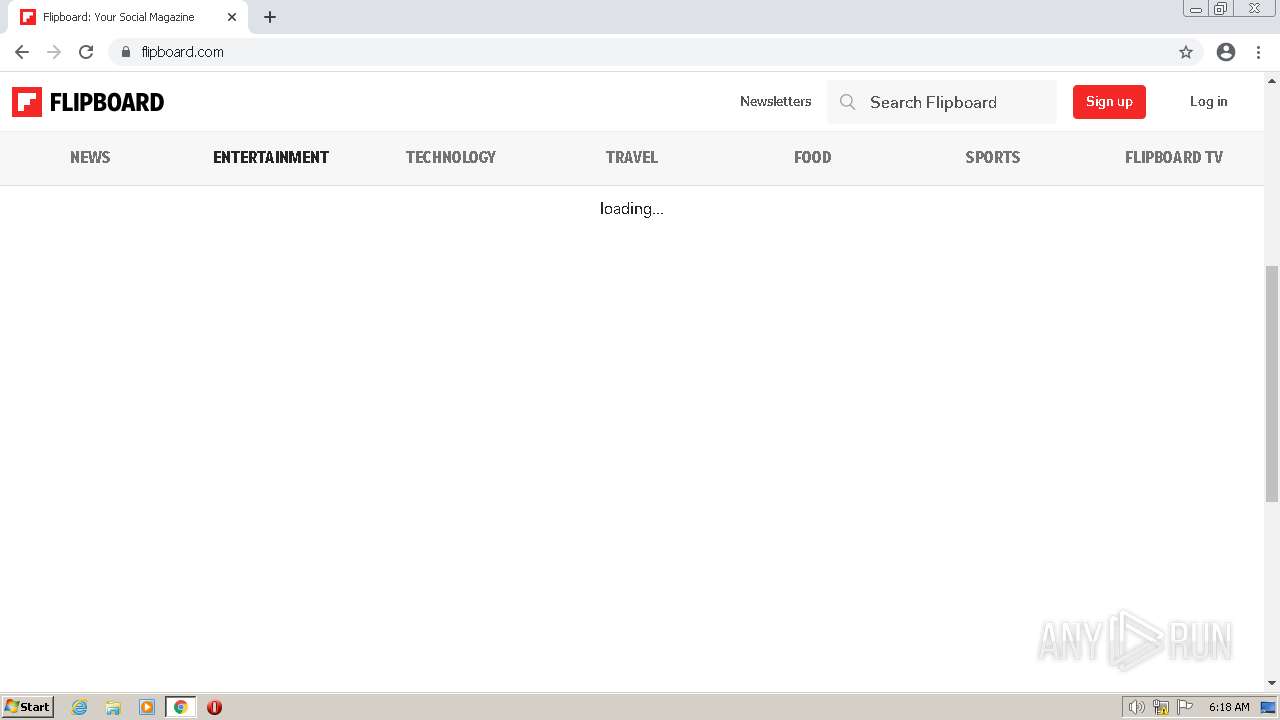Open the Chrome profile avatar icon
The image size is (1280, 720).
click(1226, 52)
